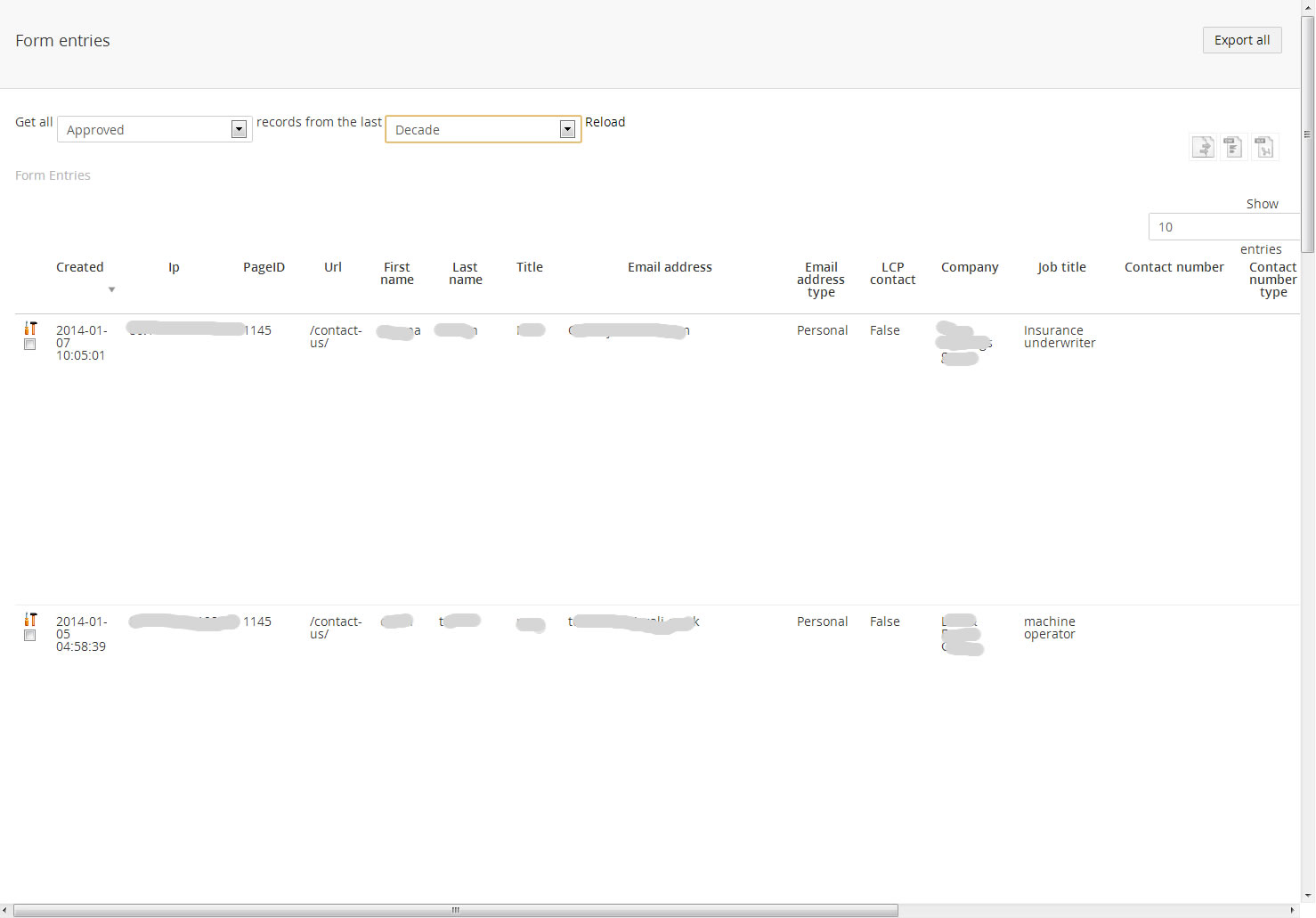Screen dimensions: 1316x918
Task: Tick the checkbox for the 2014-01-07 entry
Action: click(30, 345)
